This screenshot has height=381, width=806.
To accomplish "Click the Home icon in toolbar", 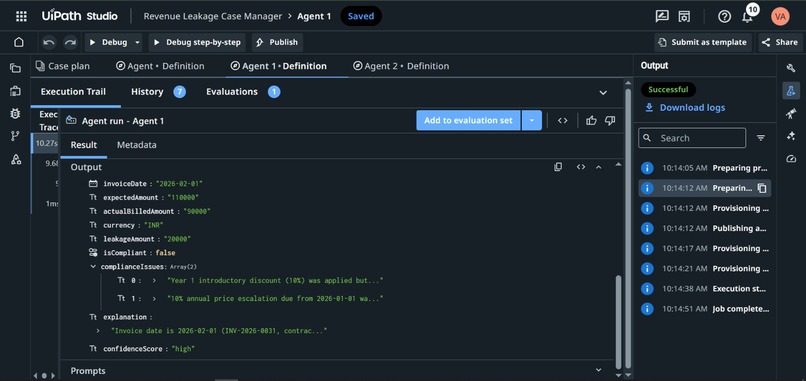I will [x=19, y=42].
